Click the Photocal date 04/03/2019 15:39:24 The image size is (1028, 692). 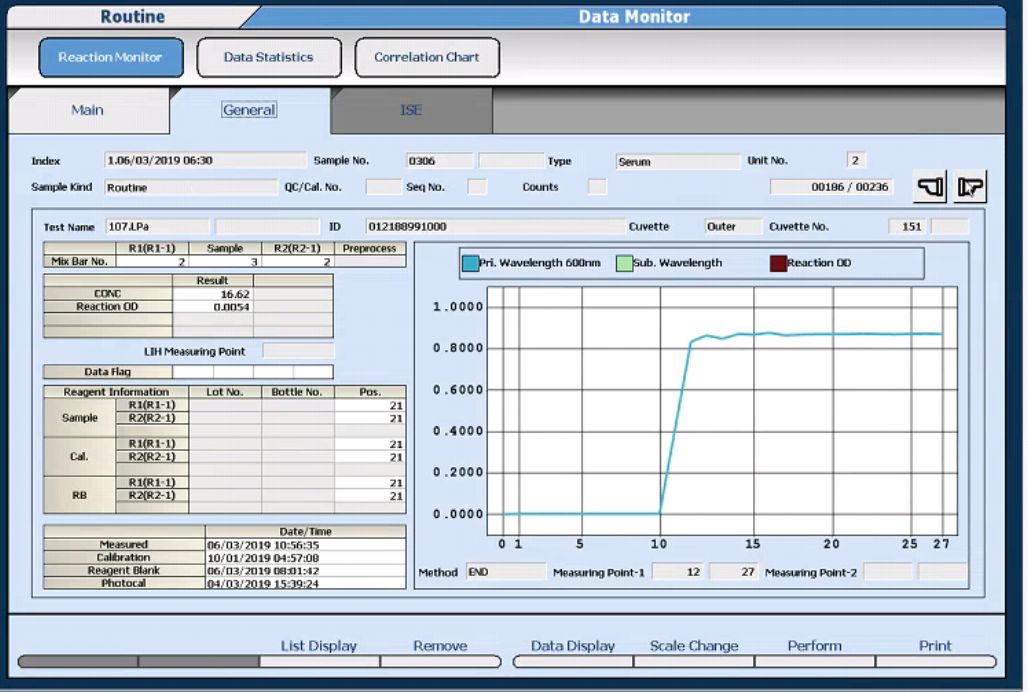pos(306,583)
